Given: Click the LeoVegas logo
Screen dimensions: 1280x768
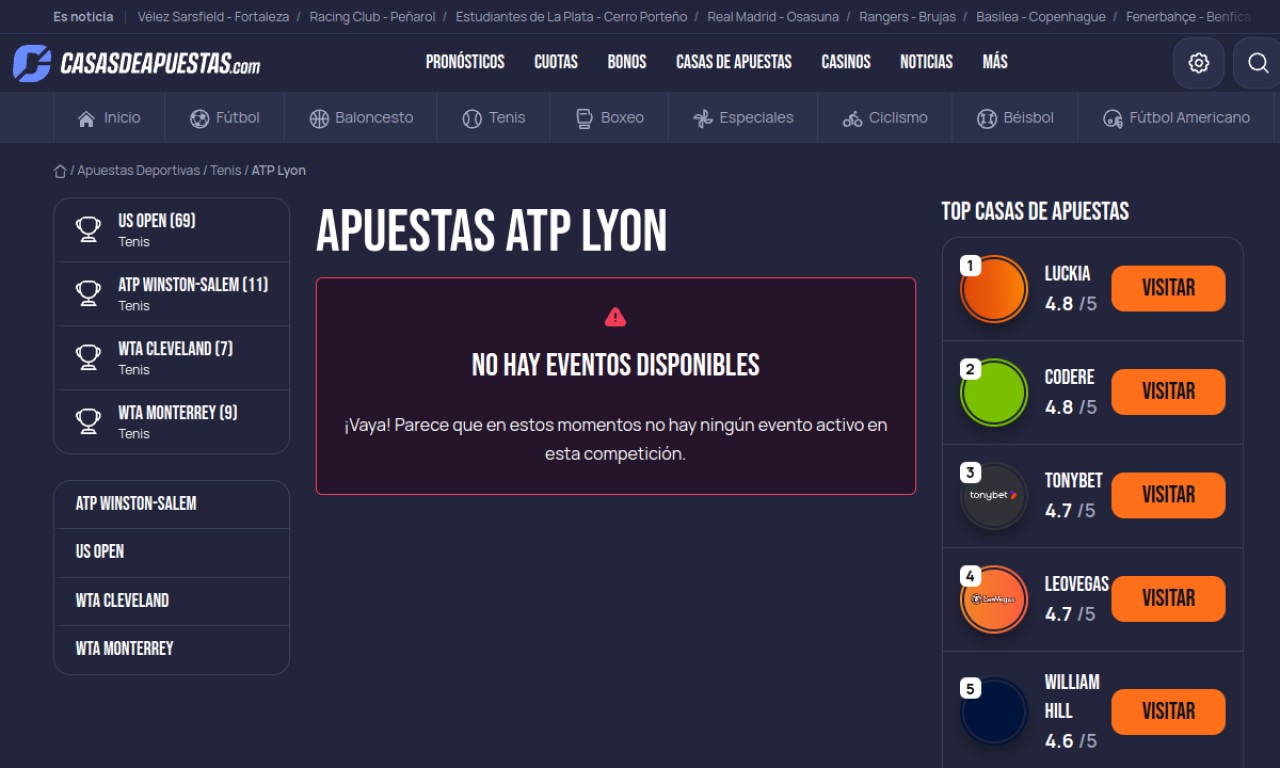Looking at the screenshot, I should [994, 599].
